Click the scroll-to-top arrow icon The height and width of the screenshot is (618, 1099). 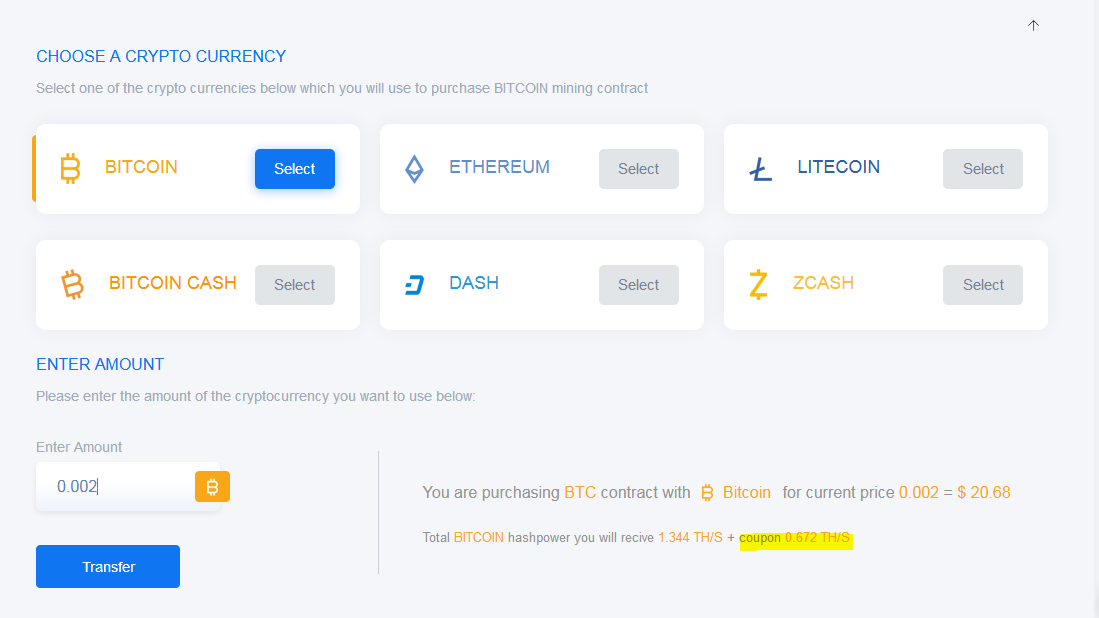pos(1033,25)
